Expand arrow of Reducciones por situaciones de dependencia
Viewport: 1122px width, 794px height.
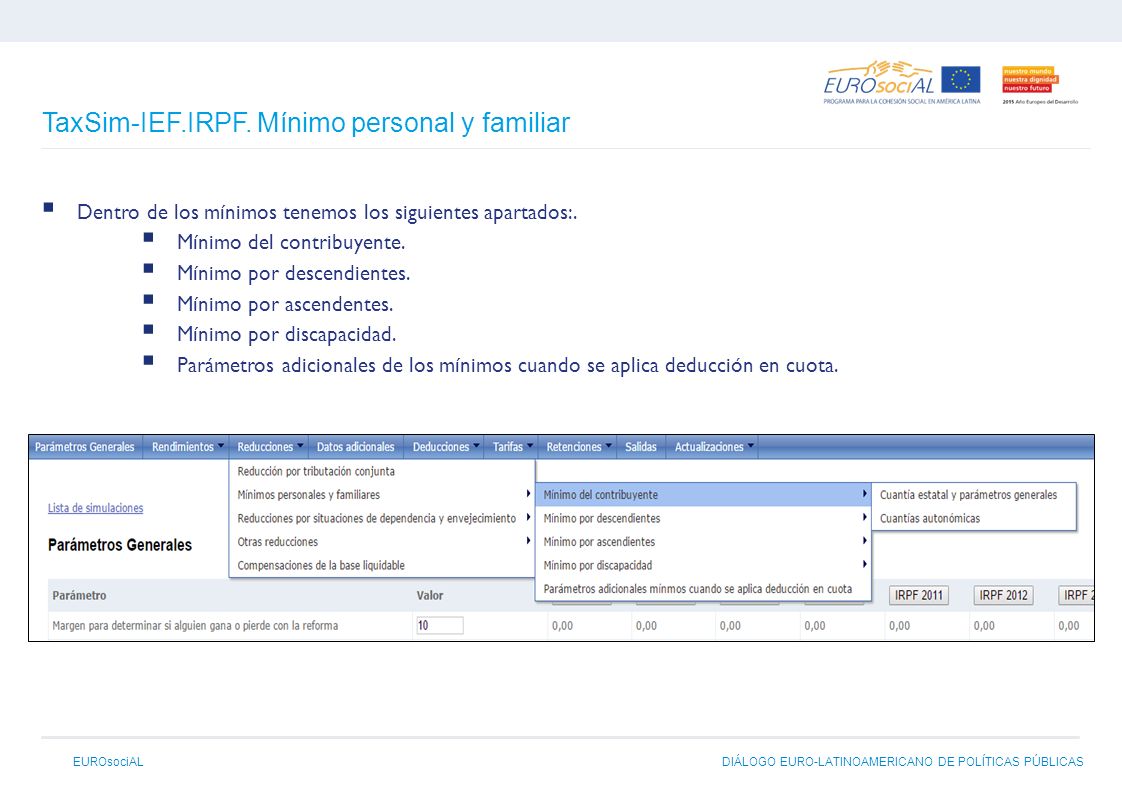pos(528,517)
